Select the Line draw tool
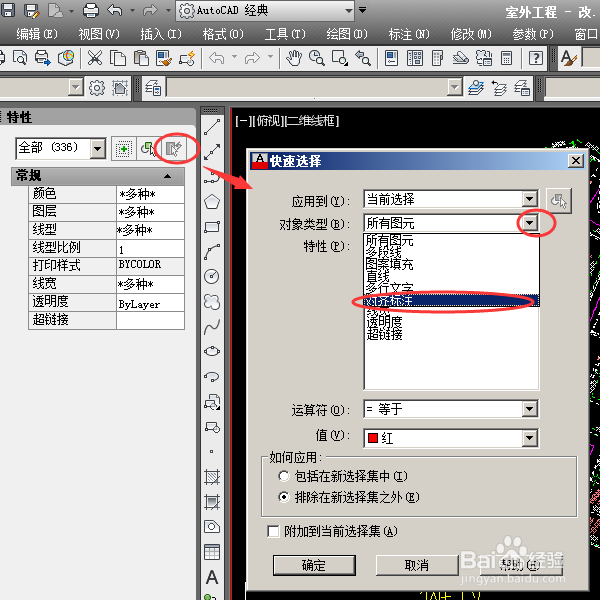600x600 pixels. click(212, 127)
